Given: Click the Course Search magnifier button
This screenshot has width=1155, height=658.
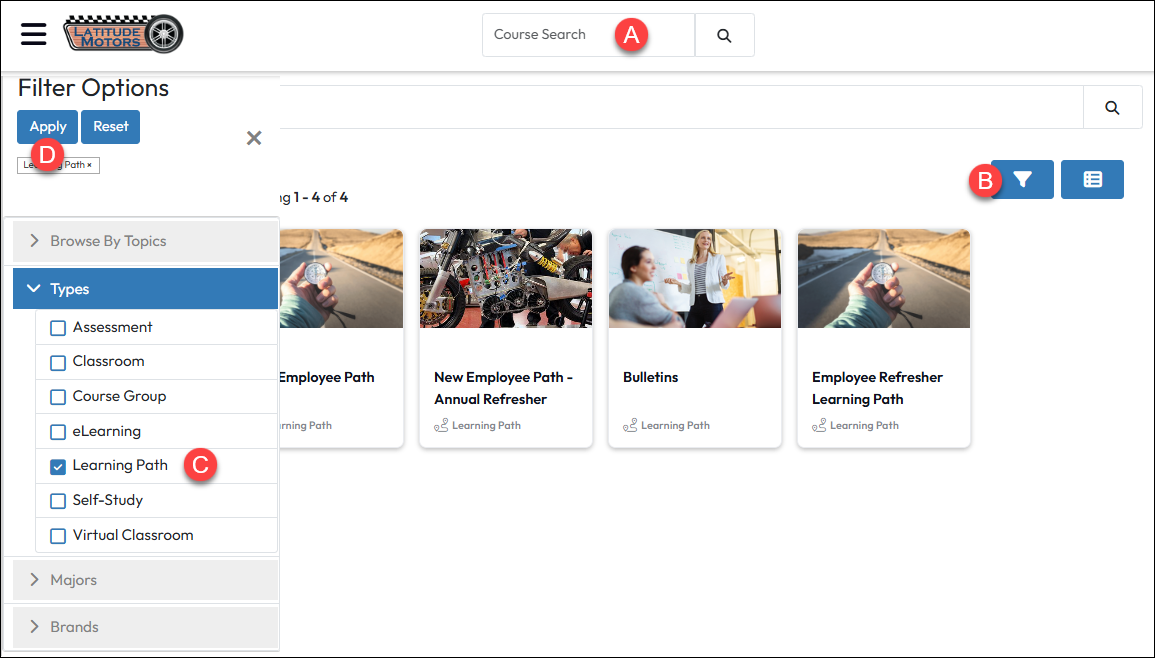Looking at the screenshot, I should coord(724,35).
